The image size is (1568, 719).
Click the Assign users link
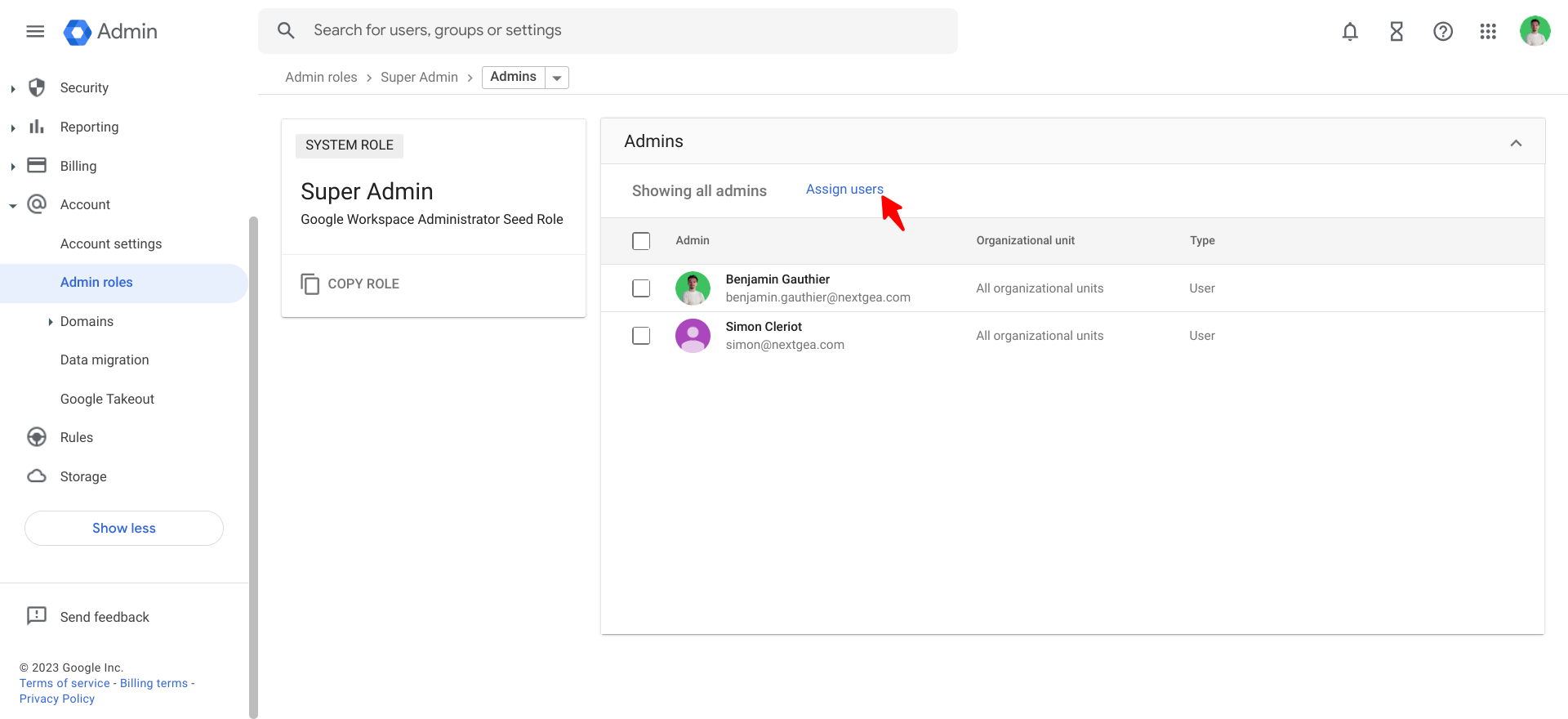[844, 189]
